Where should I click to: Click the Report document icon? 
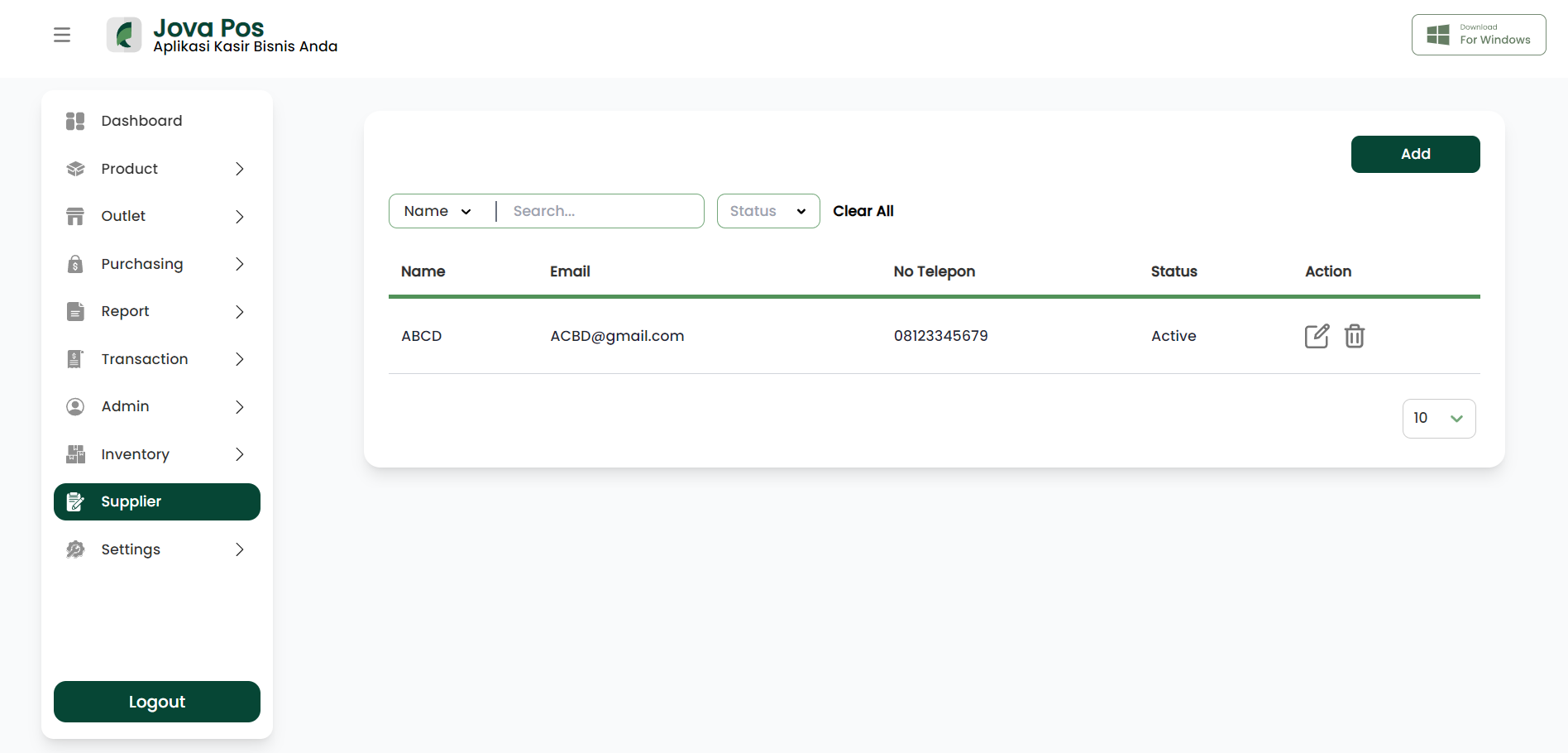coord(75,311)
